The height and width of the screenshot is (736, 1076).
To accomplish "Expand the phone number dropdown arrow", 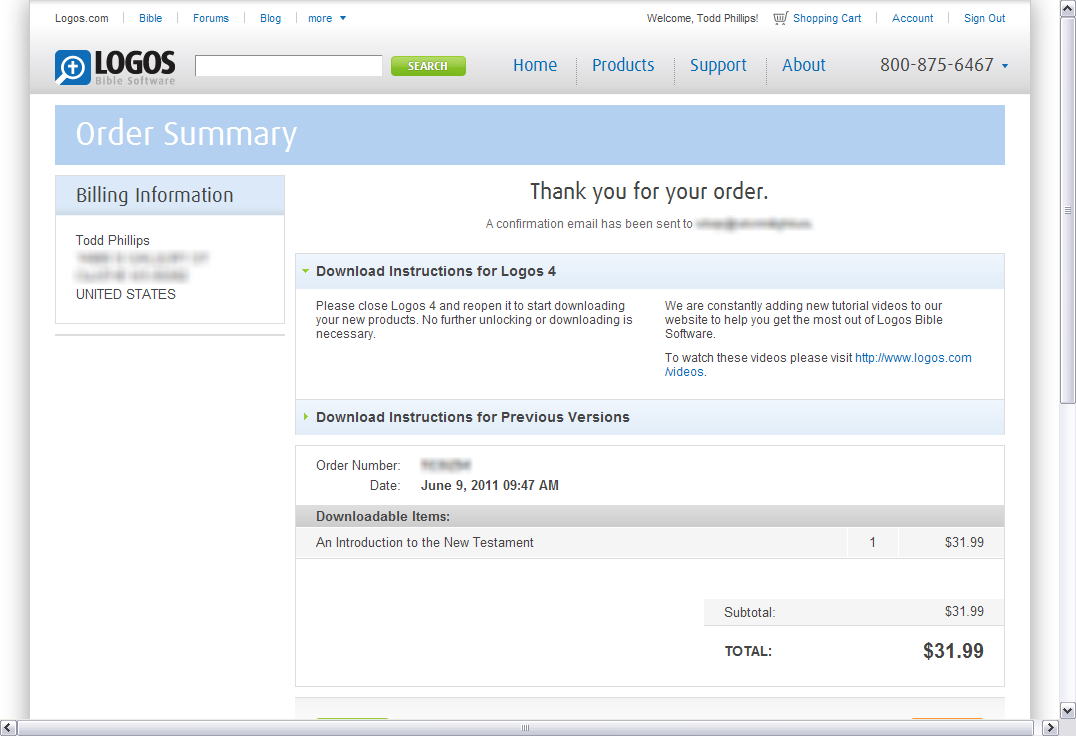I will click(x=1005, y=67).
